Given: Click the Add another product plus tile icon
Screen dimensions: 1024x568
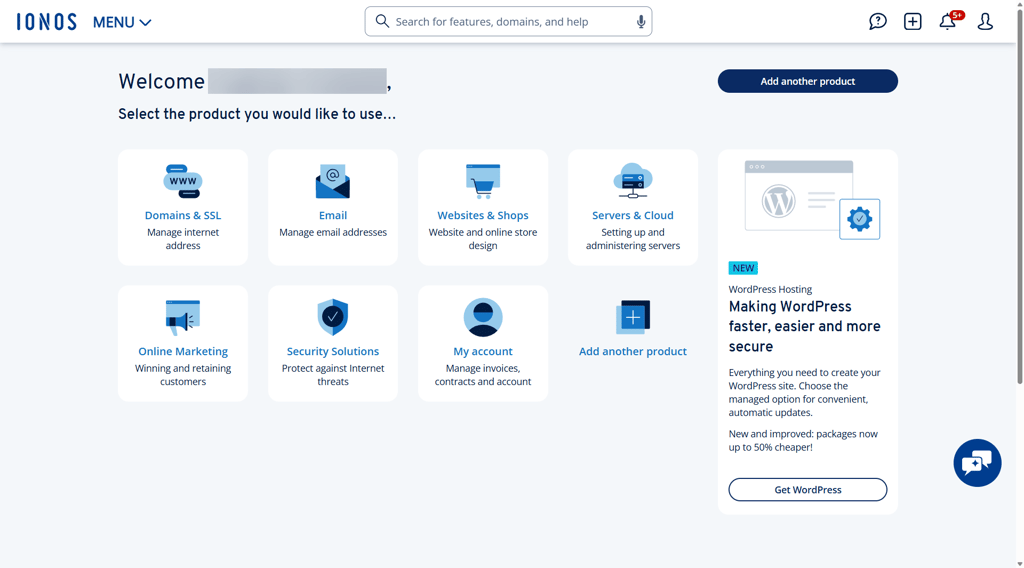Looking at the screenshot, I should 633,317.
